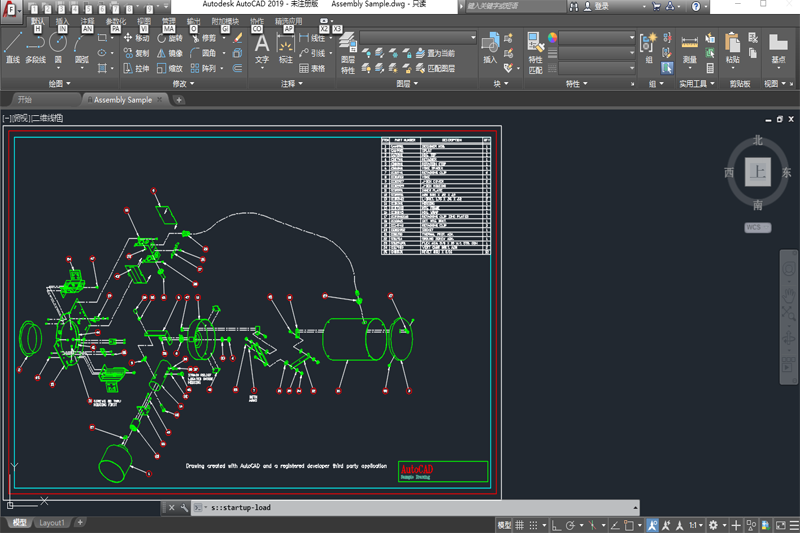Click the 插入 (Insert block) icon
Screen dimensions: 800x533
[x=490, y=48]
